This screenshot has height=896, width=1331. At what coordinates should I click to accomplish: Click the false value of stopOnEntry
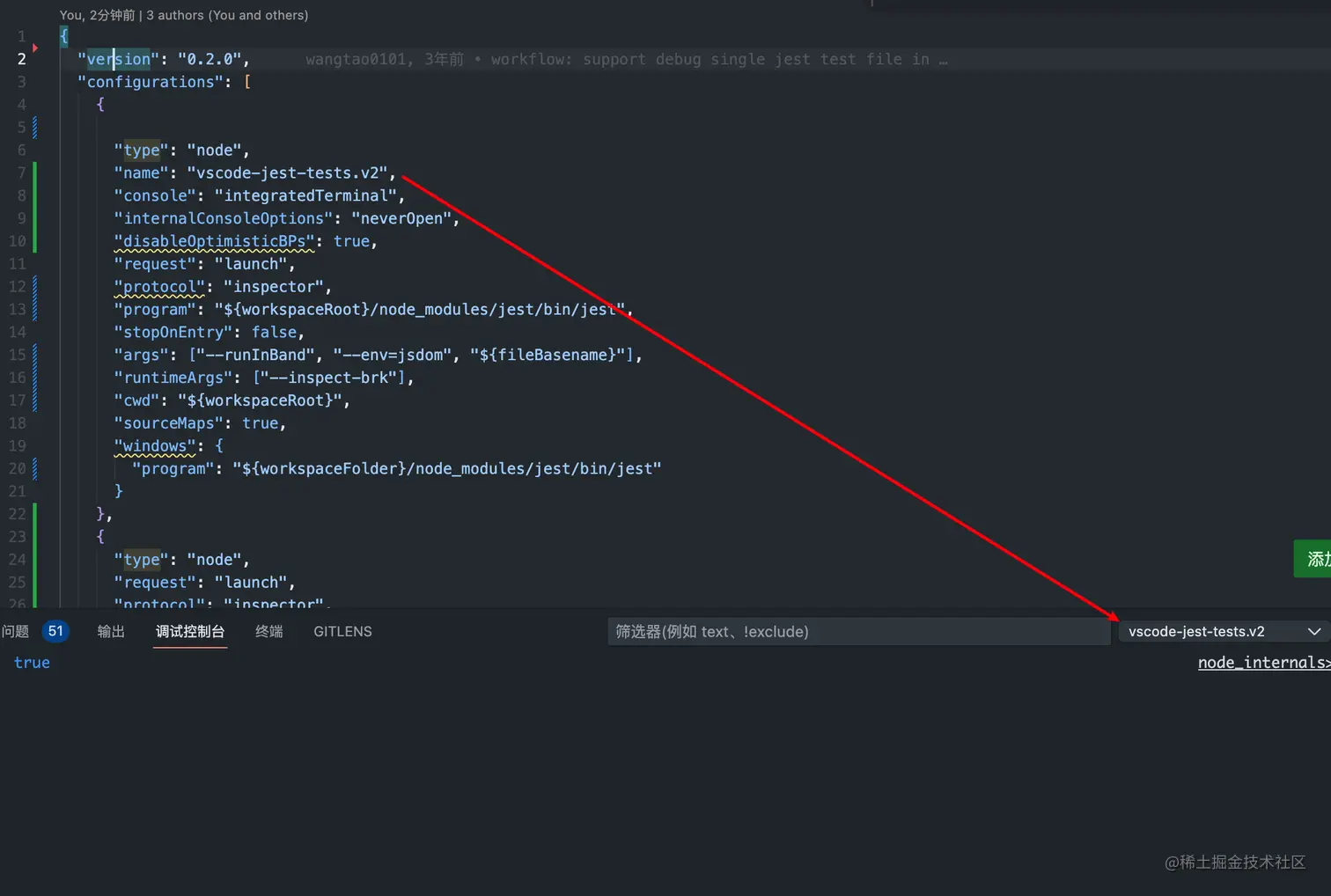274,332
